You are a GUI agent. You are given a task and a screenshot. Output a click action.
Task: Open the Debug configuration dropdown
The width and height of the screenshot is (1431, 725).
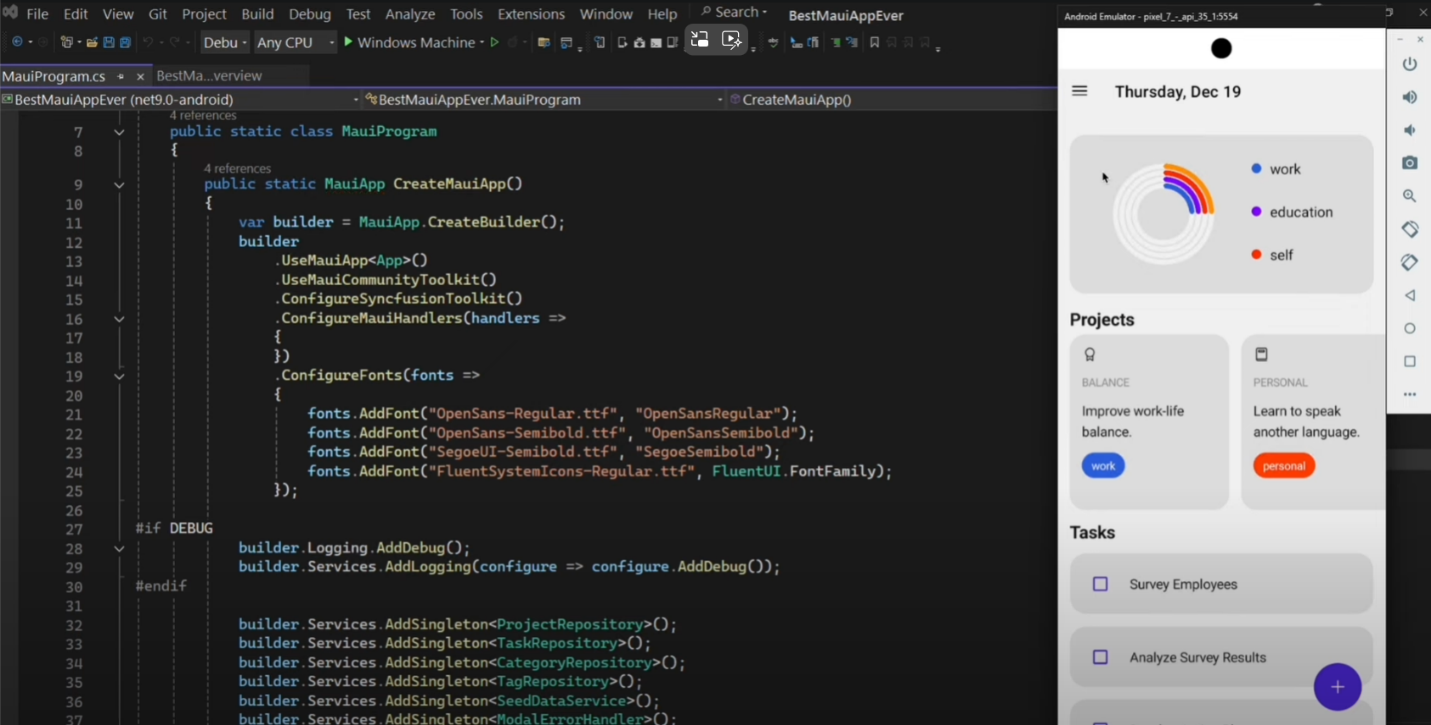[225, 42]
